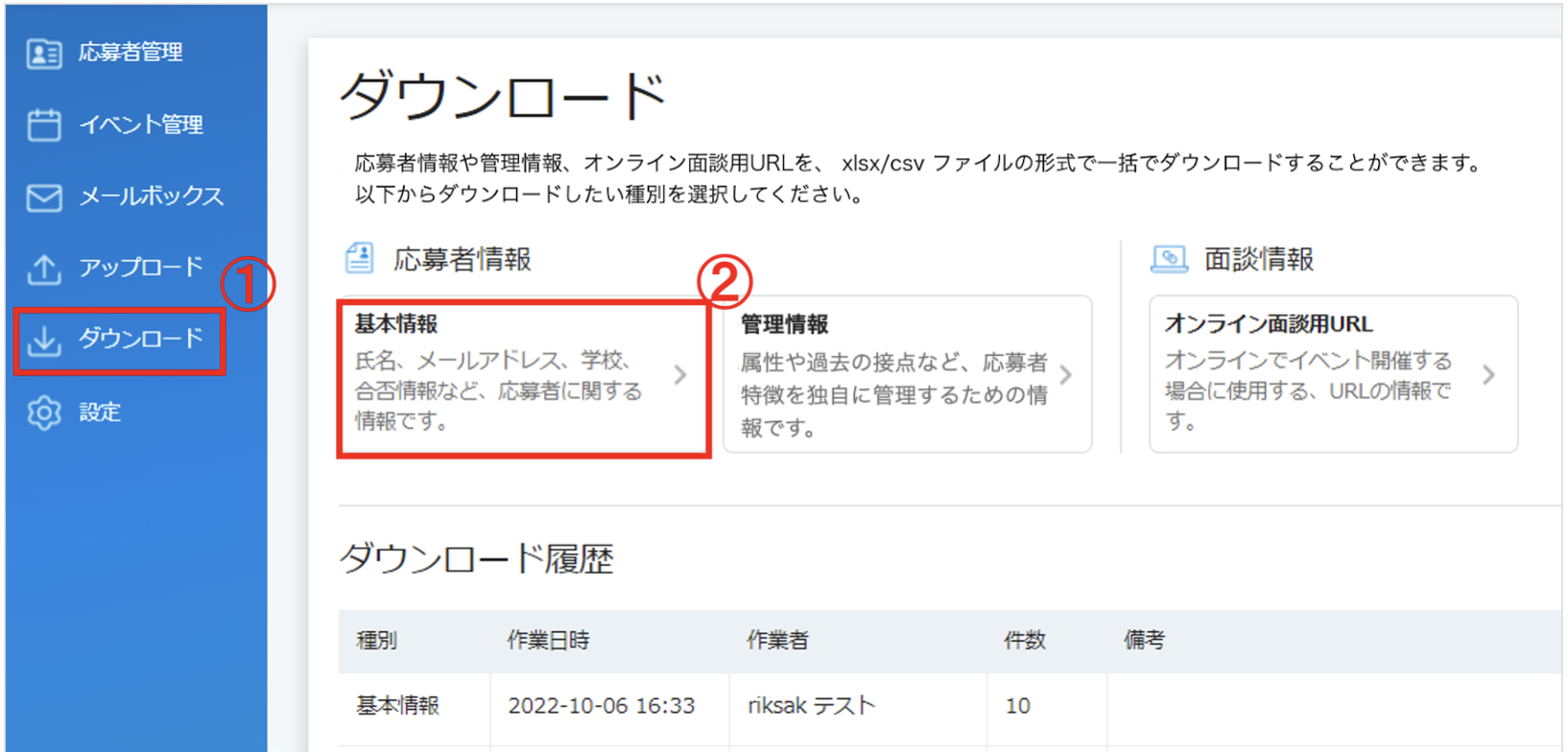Click the 面談情報 section label
This screenshot has height=752, width=1568.
pos(1259,260)
